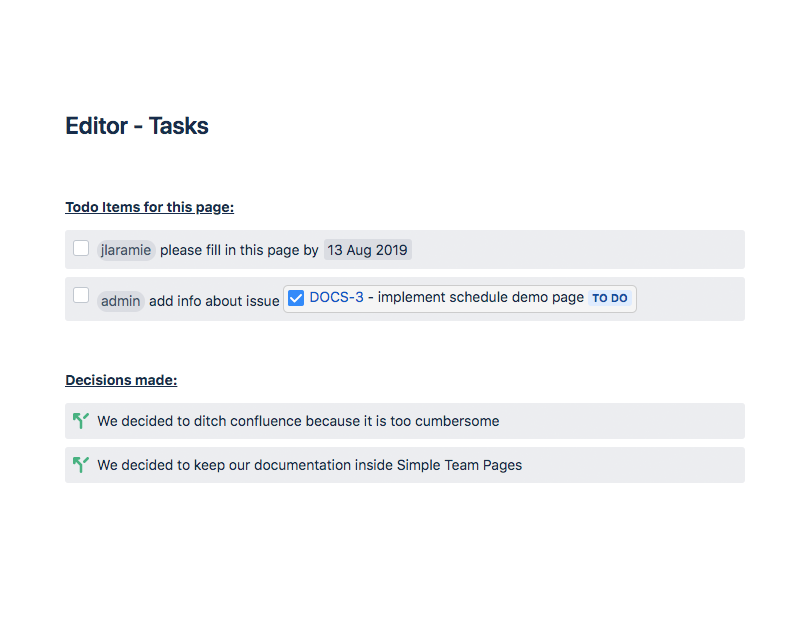Viewport: 800px width, 640px height.
Task: Click the jlaramie user mention
Action: (126, 250)
